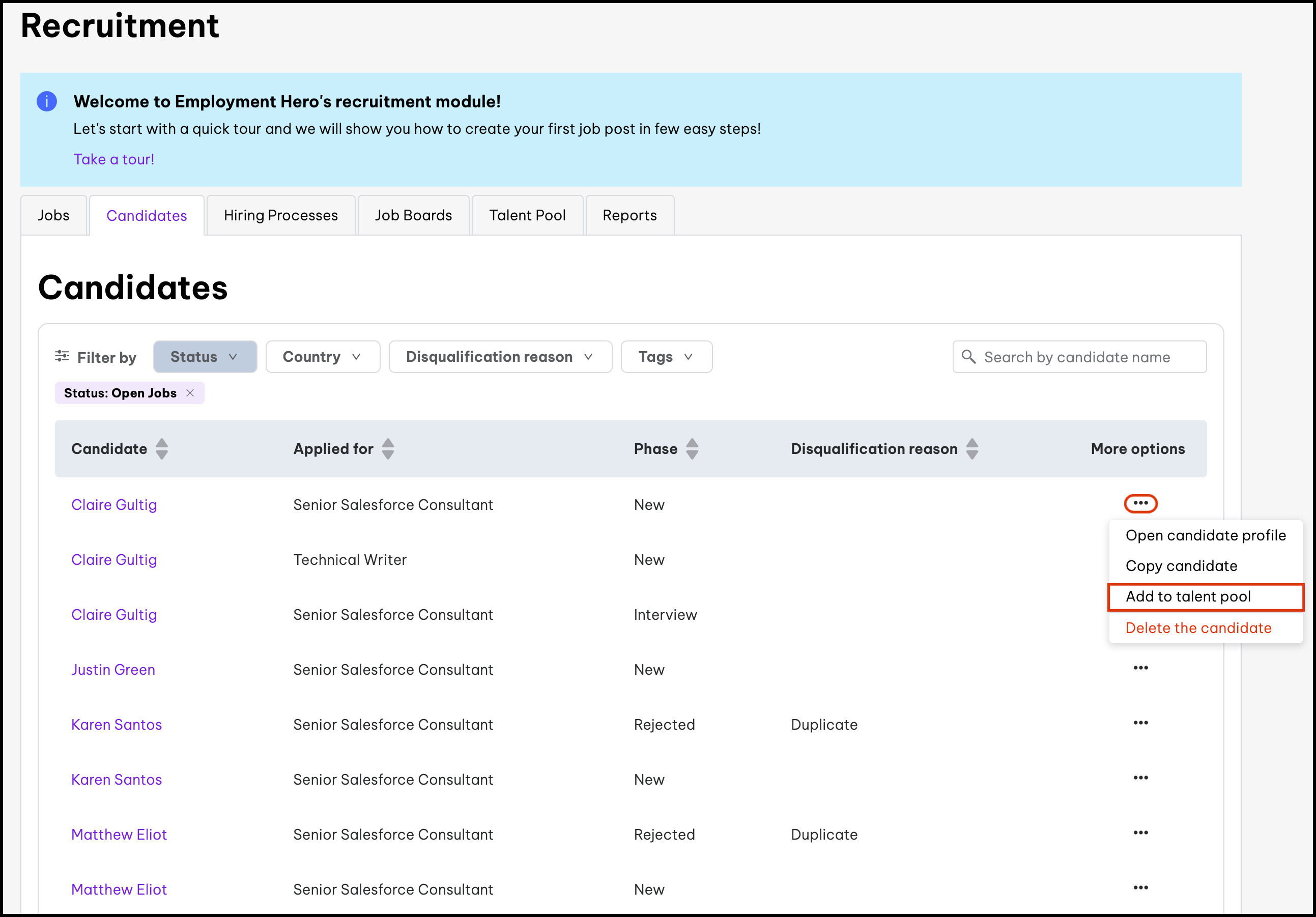
Task: Sort by Phase column arrows
Action: pos(692,448)
